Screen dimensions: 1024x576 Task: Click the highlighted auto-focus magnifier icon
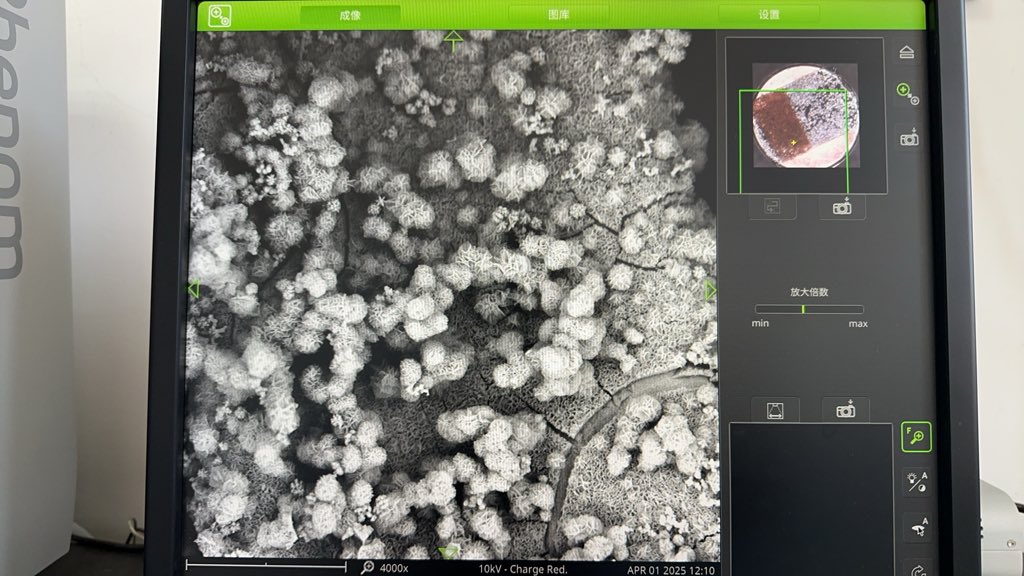916,436
